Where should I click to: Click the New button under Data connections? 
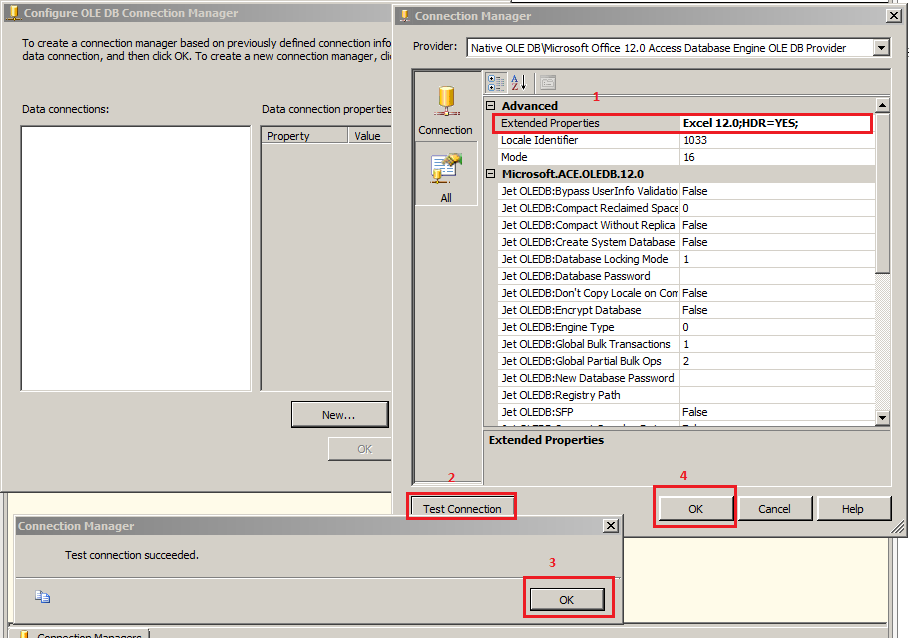coord(339,414)
